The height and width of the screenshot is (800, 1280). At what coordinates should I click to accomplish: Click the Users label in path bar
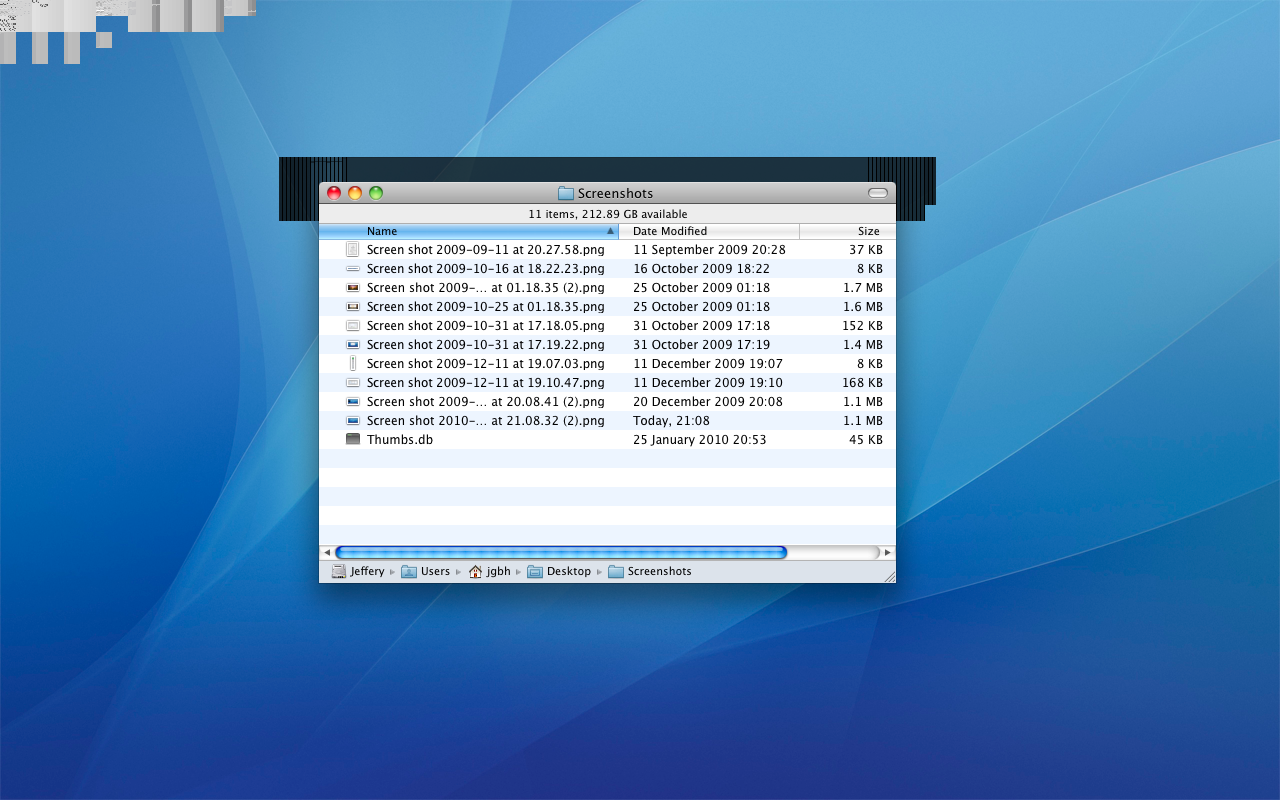pyautogui.click(x=435, y=572)
